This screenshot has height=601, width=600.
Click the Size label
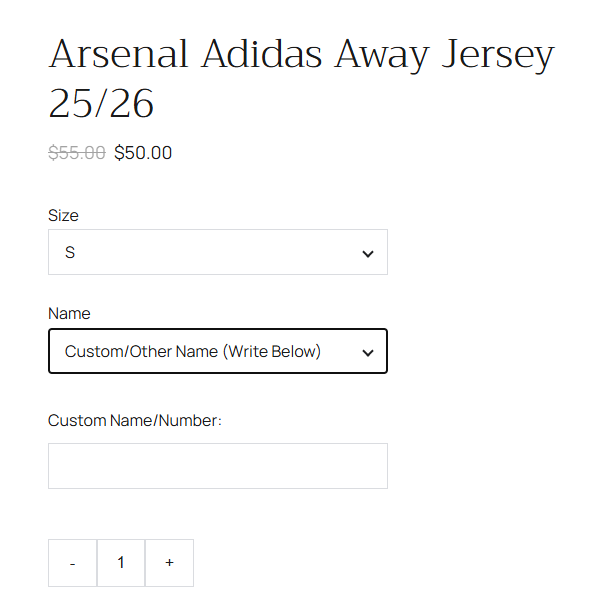pyautogui.click(x=63, y=215)
